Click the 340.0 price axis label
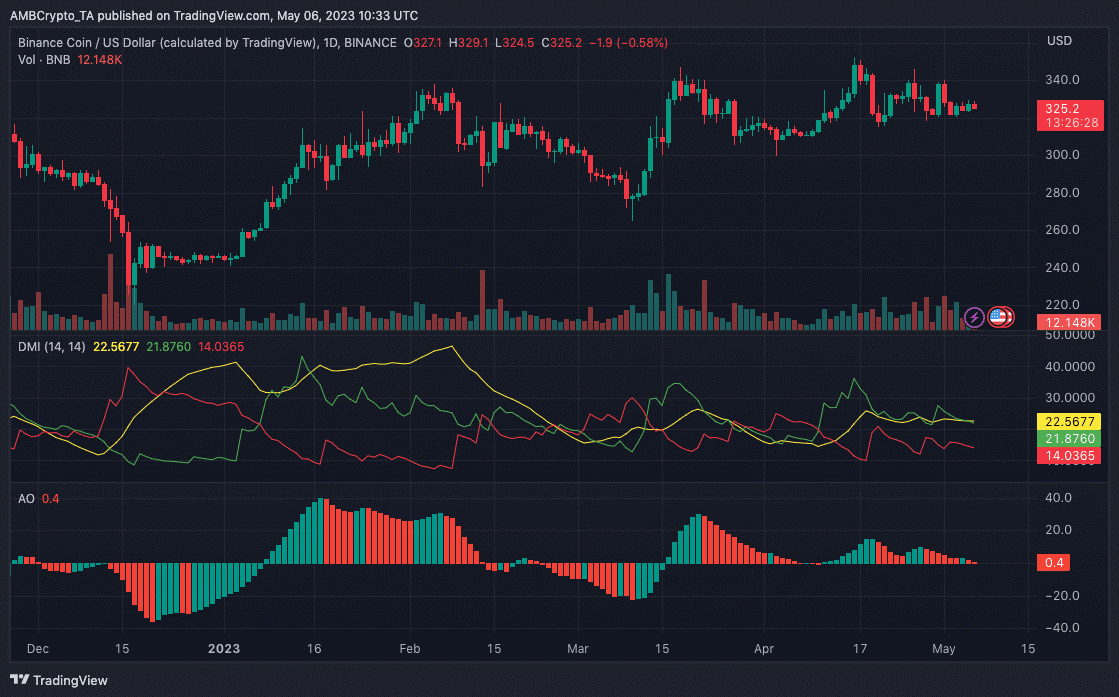Screen dimensions: 1119x697 tap(1062, 80)
